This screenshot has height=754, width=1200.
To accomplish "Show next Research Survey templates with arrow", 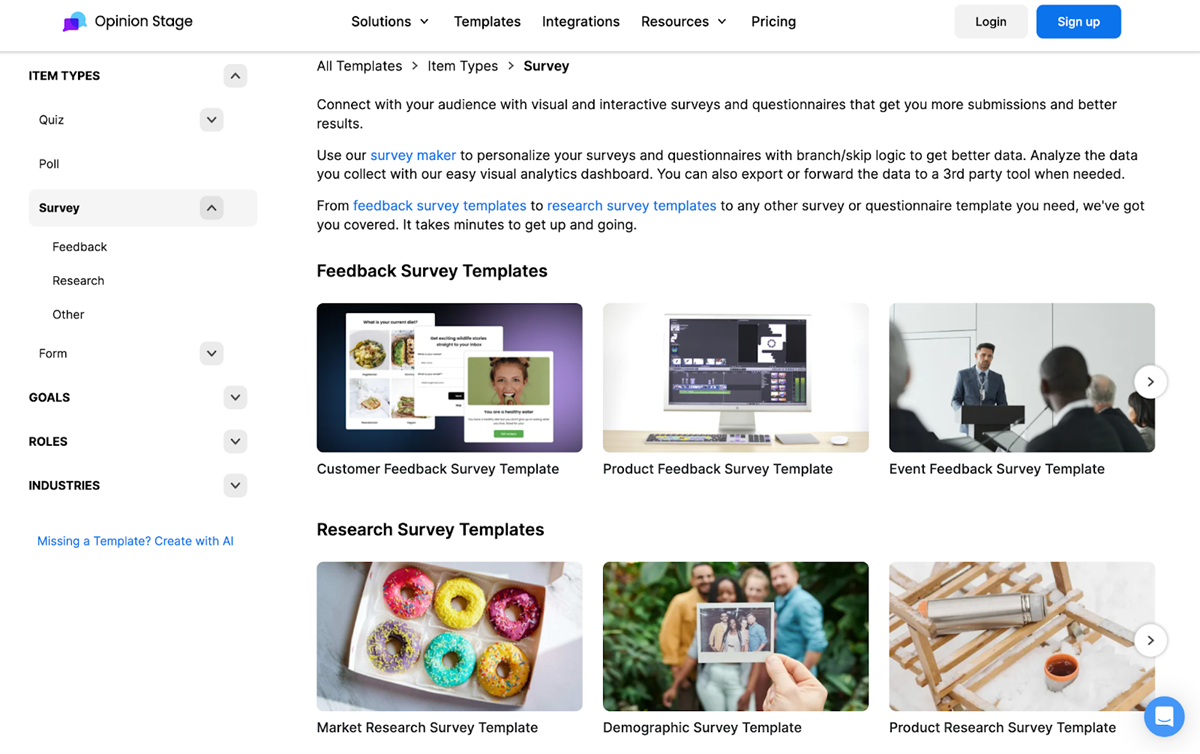I will tap(1151, 640).
